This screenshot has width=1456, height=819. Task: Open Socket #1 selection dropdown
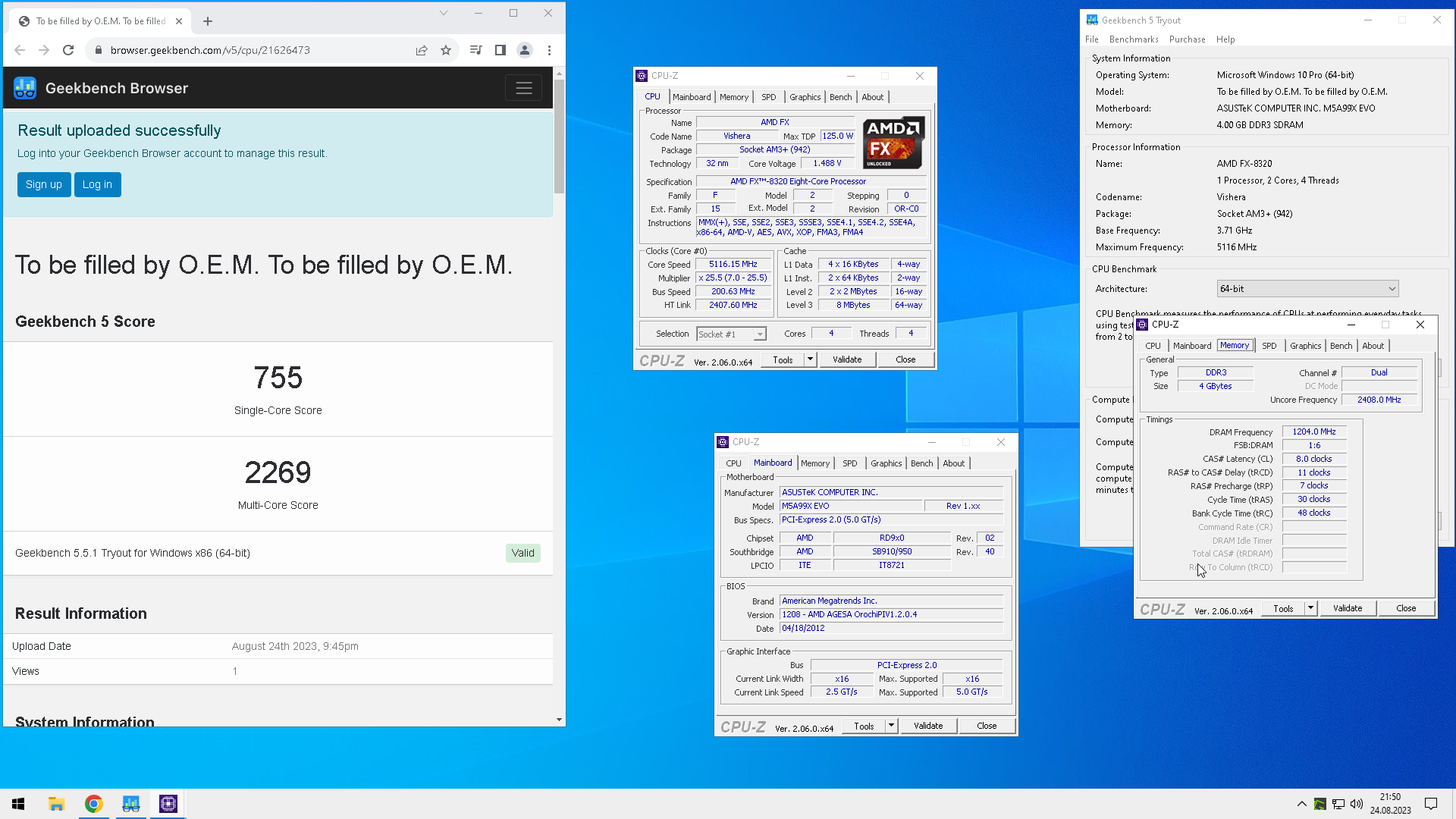(x=731, y=334)
